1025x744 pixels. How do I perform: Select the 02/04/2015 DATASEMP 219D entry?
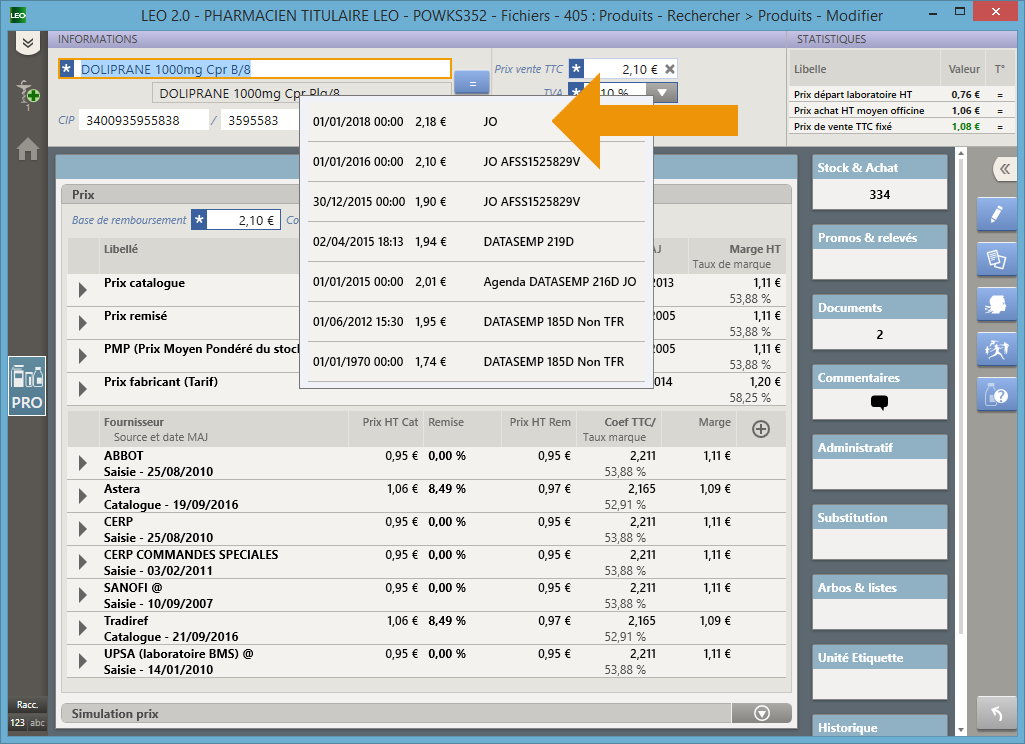pos(476,242)
